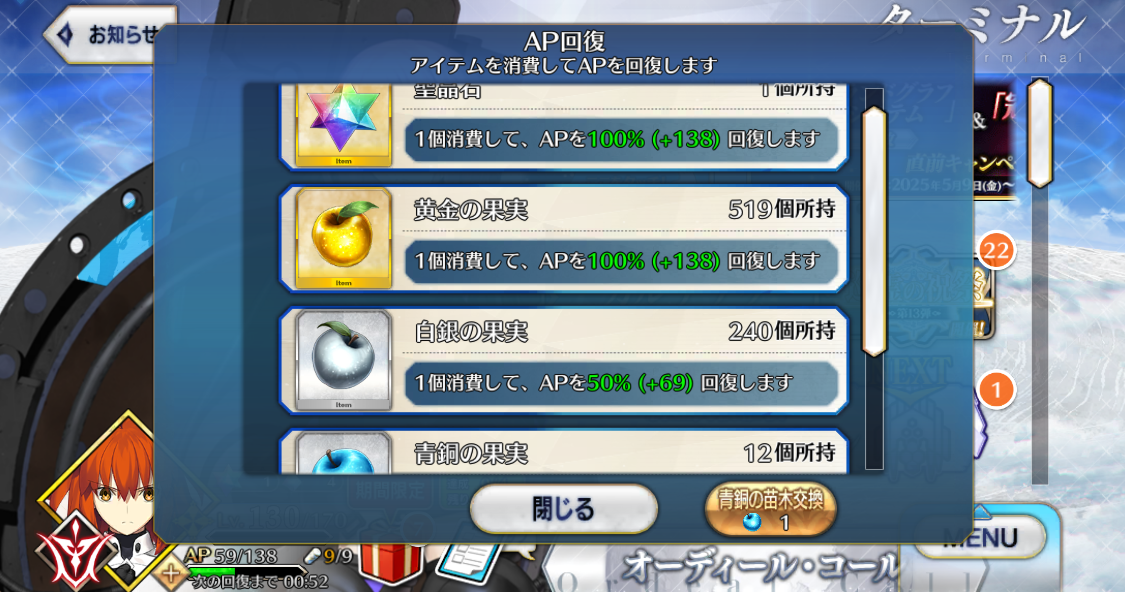Click the 閉じる button
Image resolution: width=1125 pixels, height=592 pixels.
[564, 509]
